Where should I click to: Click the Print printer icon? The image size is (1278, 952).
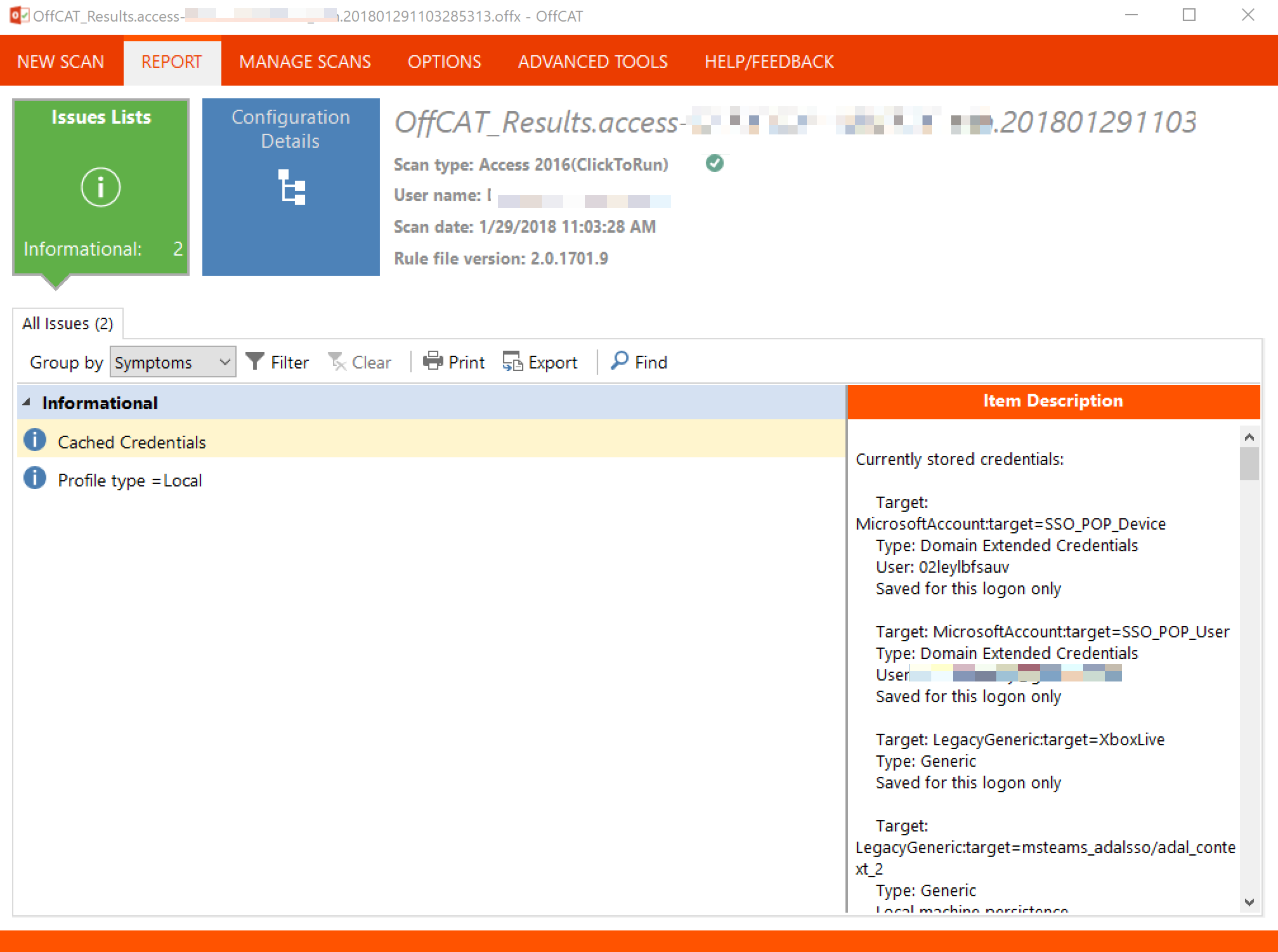pyautogui.click(x=433, y=361)
